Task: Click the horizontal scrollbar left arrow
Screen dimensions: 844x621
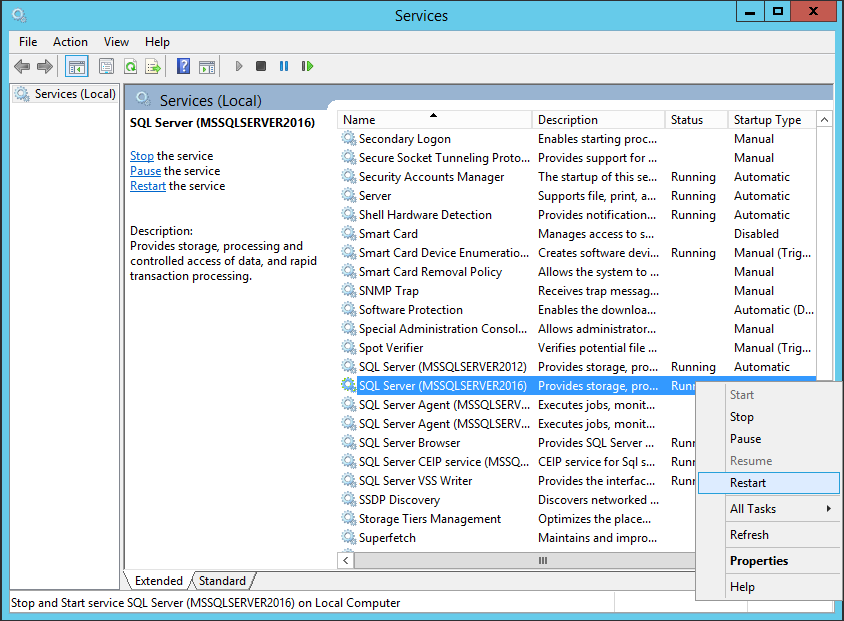Action: (x=346, y=561)
